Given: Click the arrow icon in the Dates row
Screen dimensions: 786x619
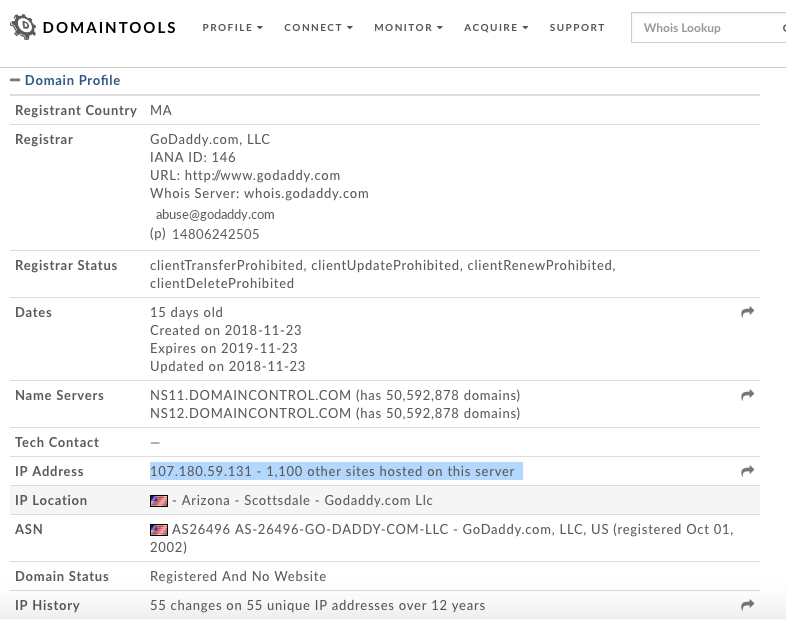Looking at the screenshot, I should click(x=747, y=313).
